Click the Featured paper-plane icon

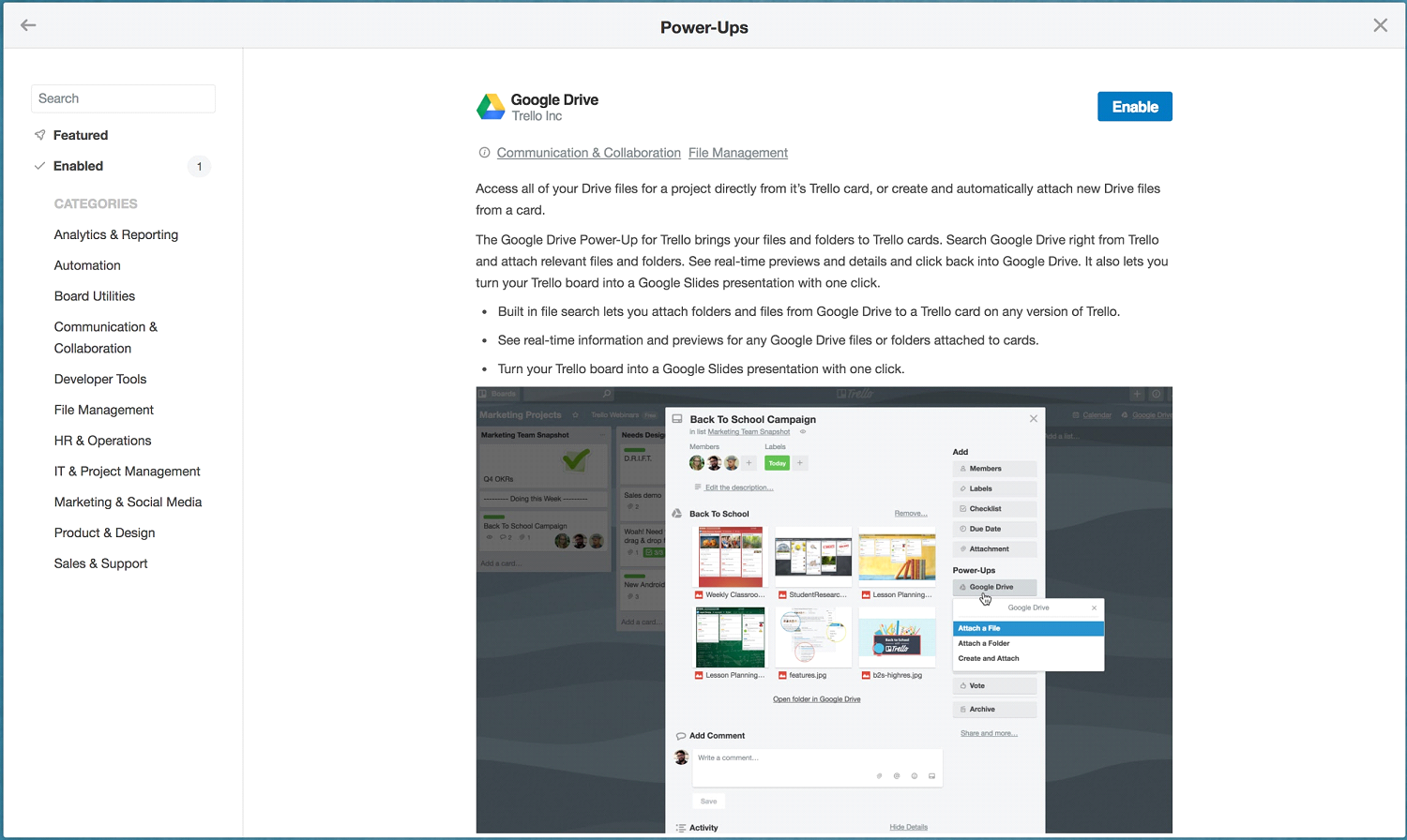click(39, 135)
